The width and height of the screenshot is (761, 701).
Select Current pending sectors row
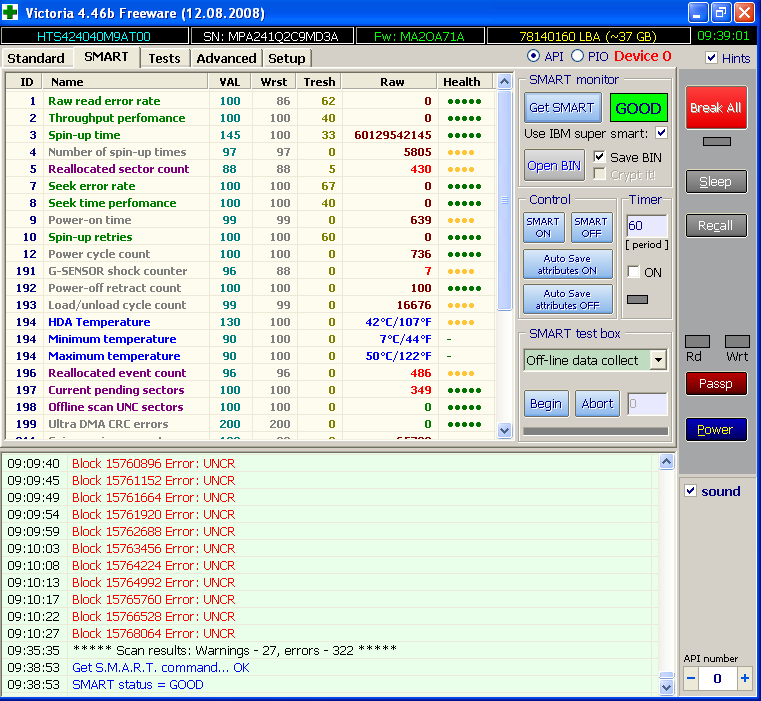click(251, 390)
